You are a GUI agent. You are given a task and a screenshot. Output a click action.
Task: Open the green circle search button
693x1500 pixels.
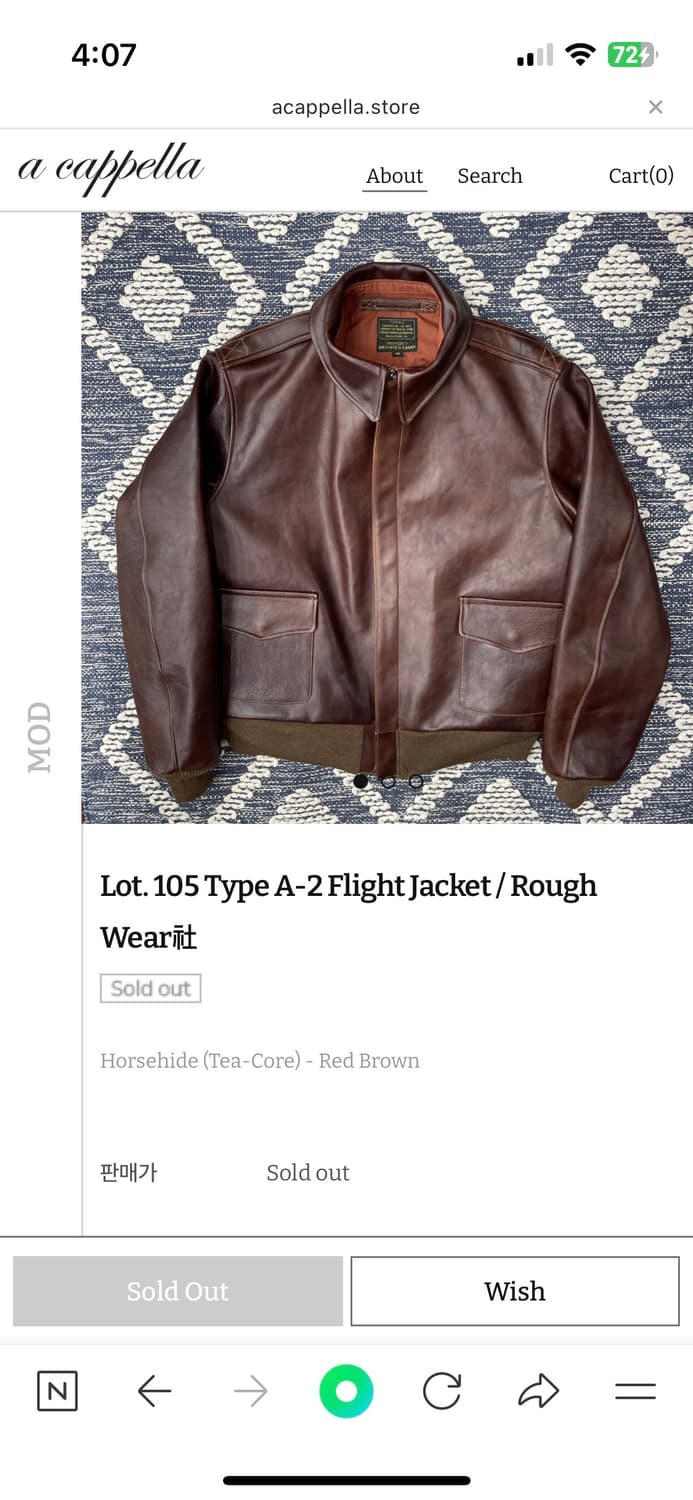point(346,1391)
